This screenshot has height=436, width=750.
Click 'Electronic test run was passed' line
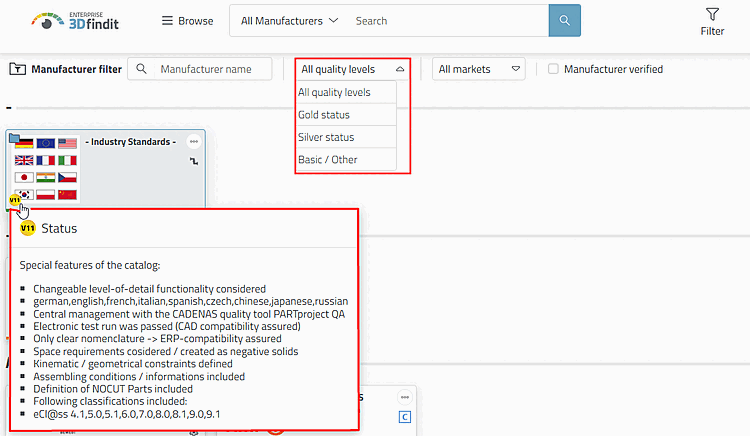[x=166, y=326]
